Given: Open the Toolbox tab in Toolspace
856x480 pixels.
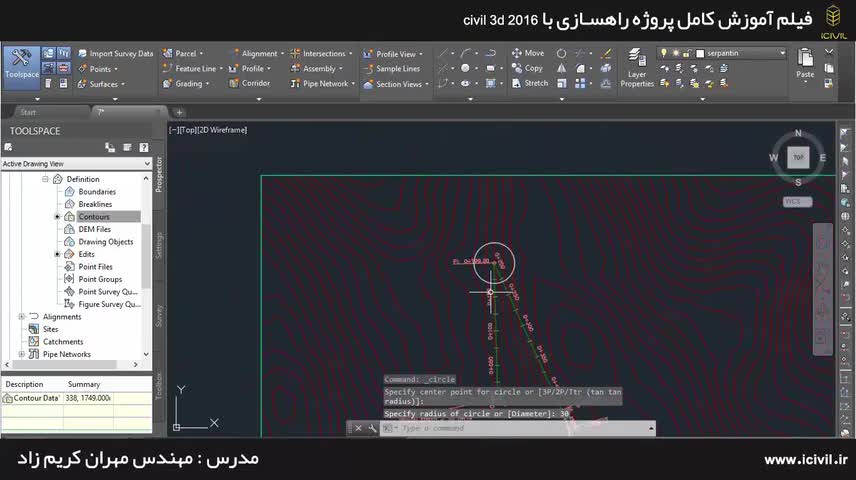Looking at the screenshot, I should coord(159,386).
